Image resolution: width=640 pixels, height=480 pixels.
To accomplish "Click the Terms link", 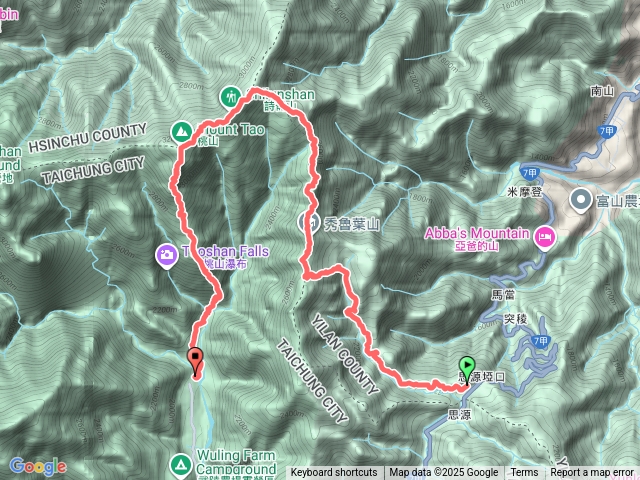I will tap(524, 473).
